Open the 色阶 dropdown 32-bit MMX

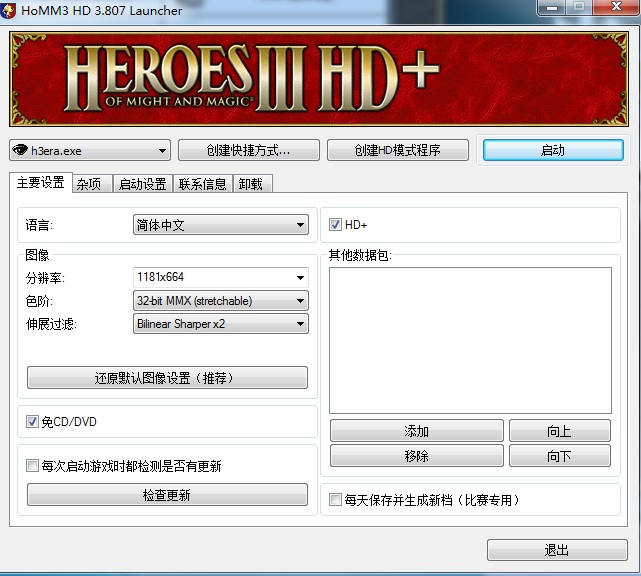[x=221, y=301]
